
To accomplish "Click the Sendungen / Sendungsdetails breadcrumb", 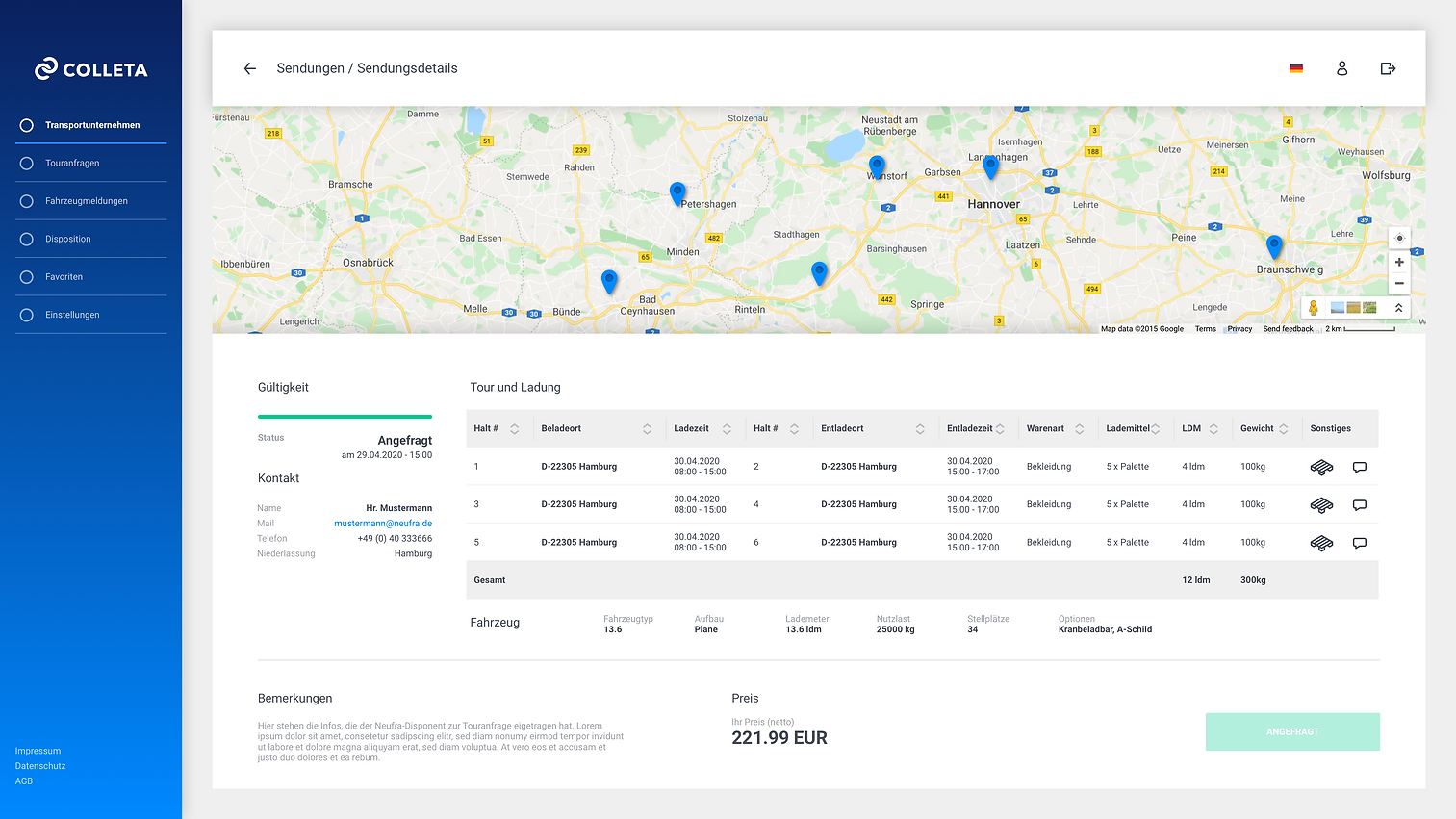I will (x=367, y=68).
